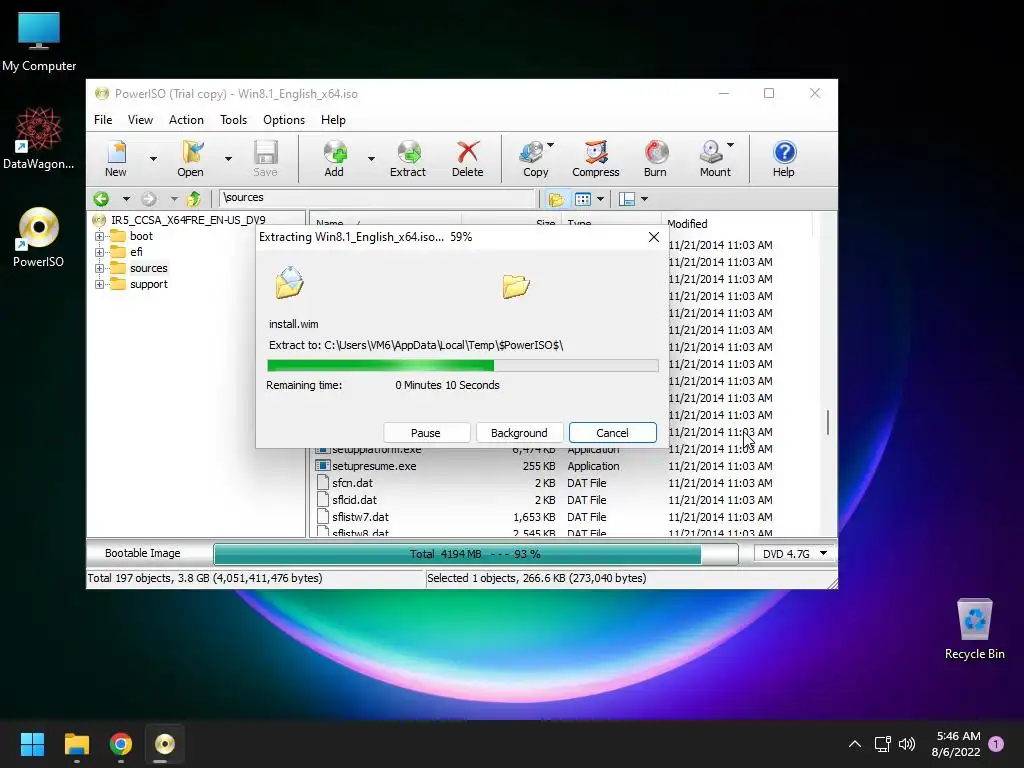The height and width of the screenshot is (768, 1024).
Task: Open the Mount button dropdown arrow
Action: coord(731,145)
